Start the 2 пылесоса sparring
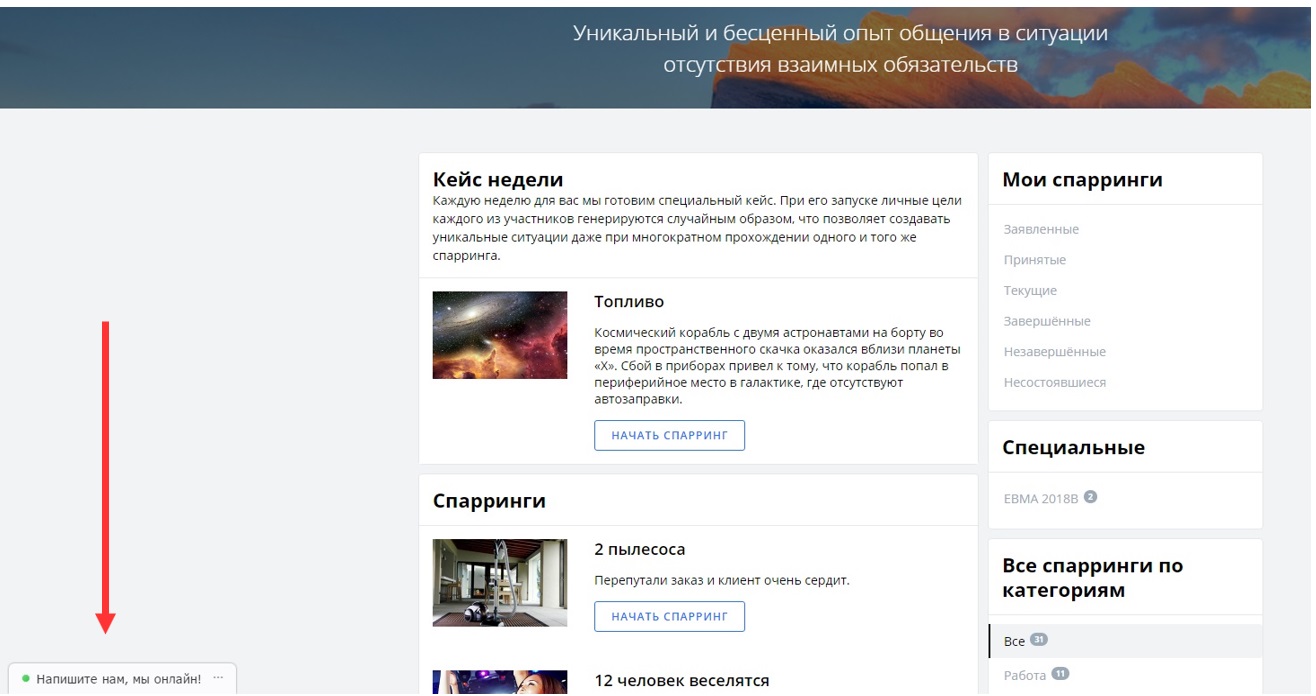The height and width of the screenshot is (696, 1316). tap(669, 617)
